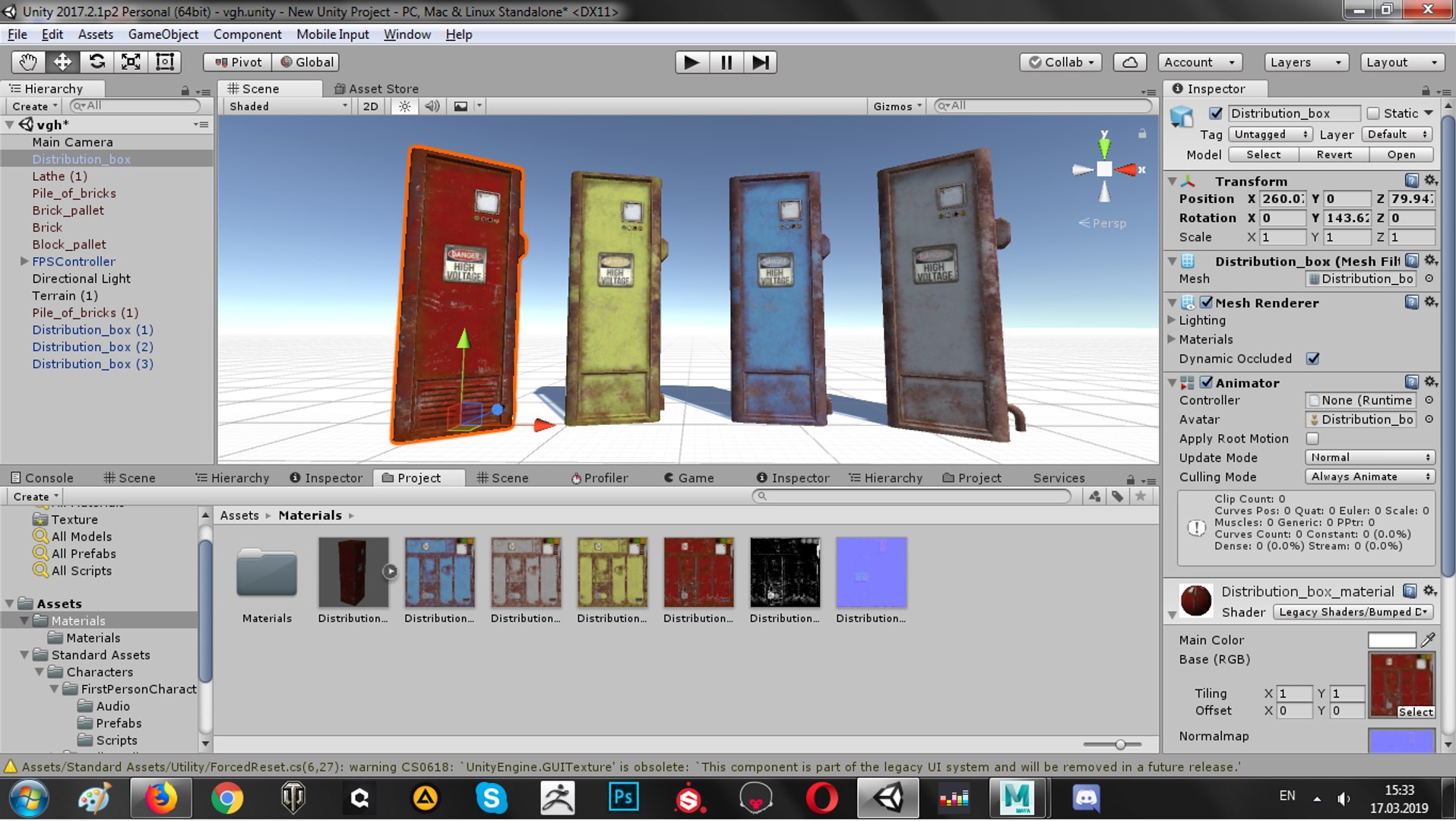Open Photoshop from the Windows taskbar
Screen dimensions: 1456x821
coord(623,797)
